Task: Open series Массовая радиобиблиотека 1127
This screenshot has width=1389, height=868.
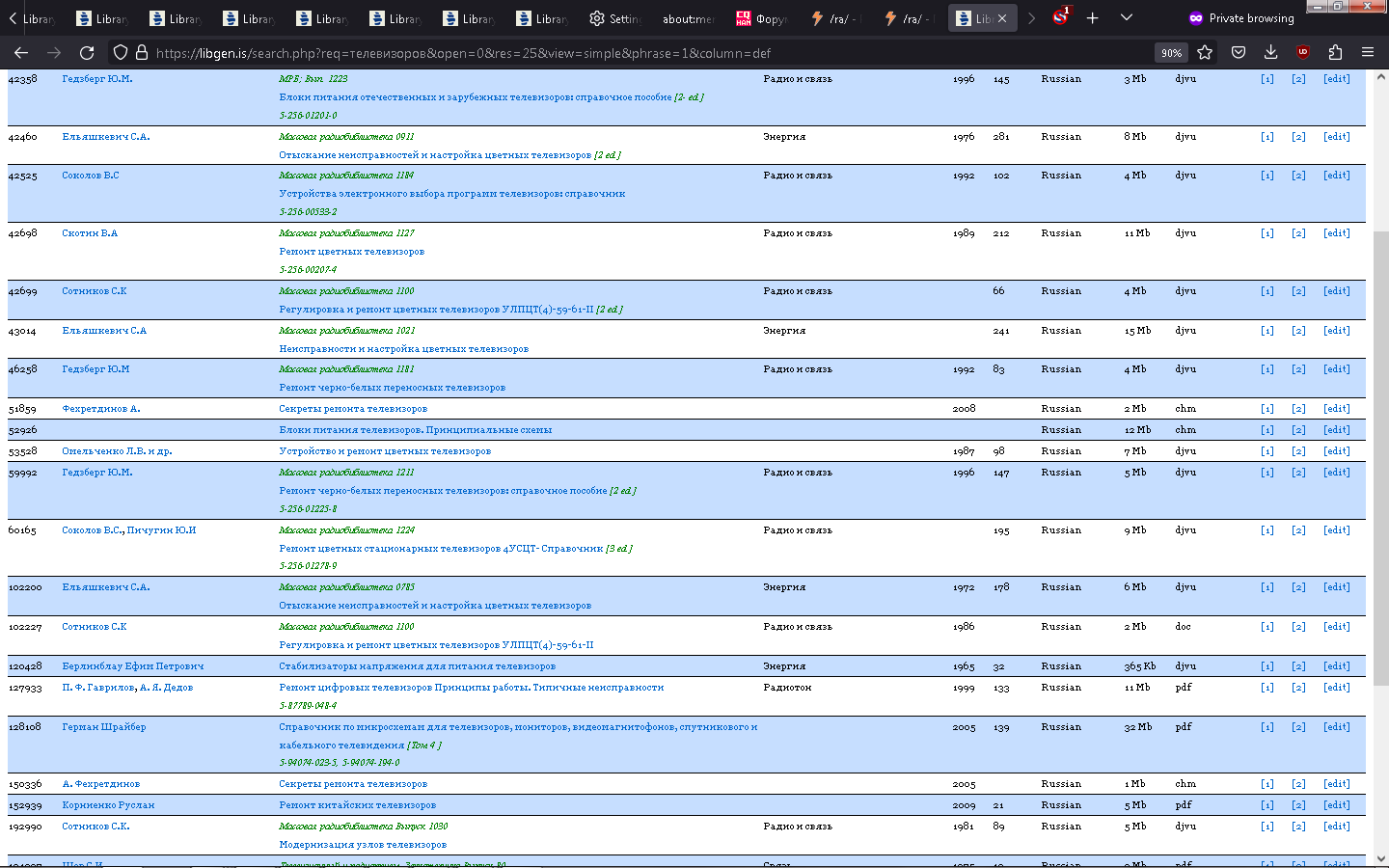Action: tap(346, 233)
